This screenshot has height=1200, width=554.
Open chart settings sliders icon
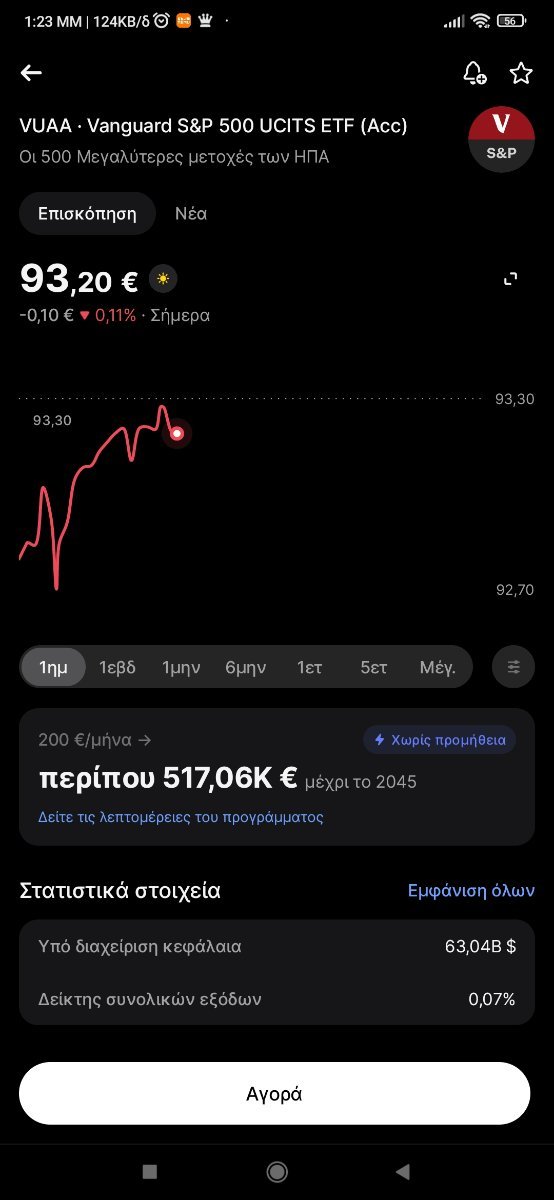[x=514, y=667]
